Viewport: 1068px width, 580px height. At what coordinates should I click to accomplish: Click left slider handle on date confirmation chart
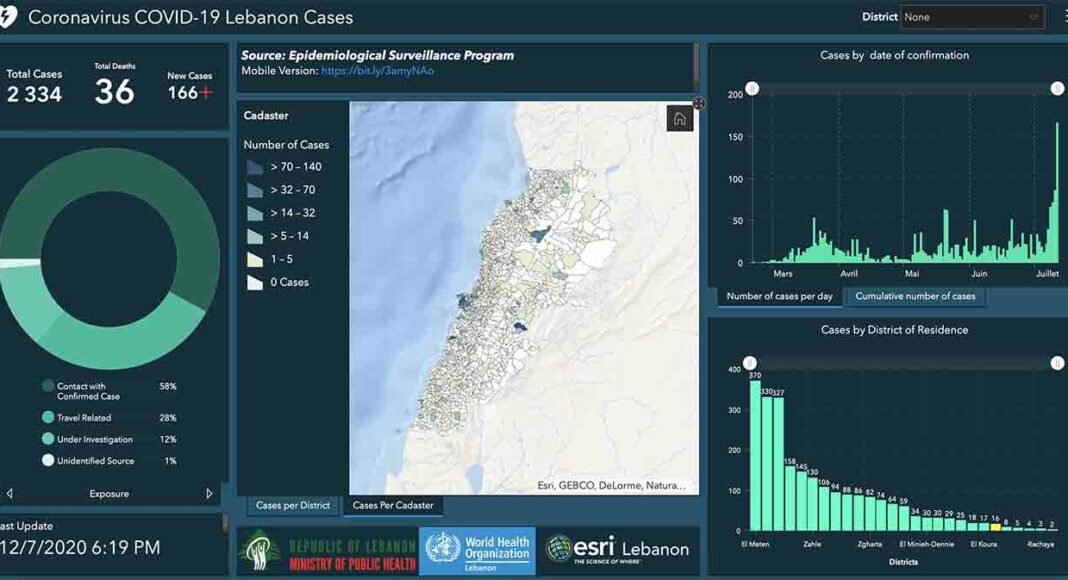752,89
